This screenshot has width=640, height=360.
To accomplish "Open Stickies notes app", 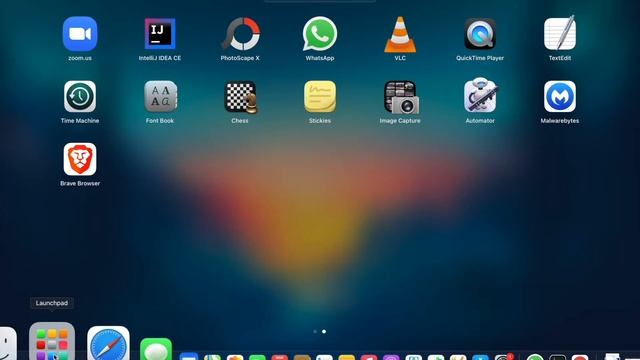I will [x=320, y=96].
